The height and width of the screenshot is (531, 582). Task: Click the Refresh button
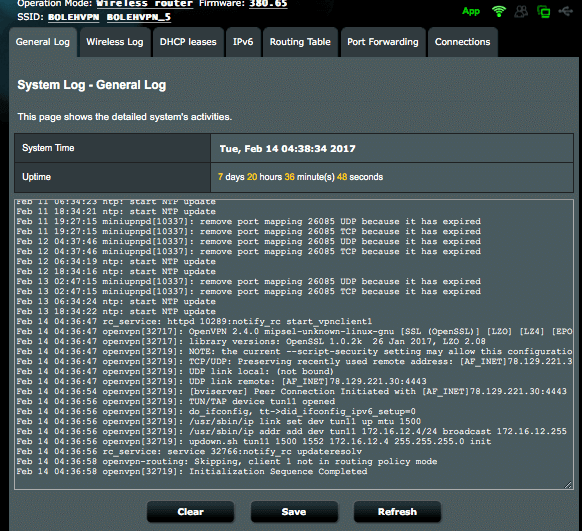[397, 512]
